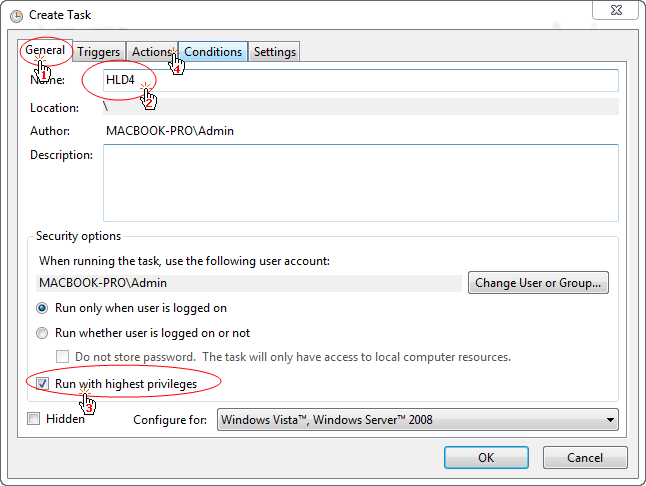Click the Cancel button
Viewport: 646px width, 486px height.
click(x=585, y=458)
